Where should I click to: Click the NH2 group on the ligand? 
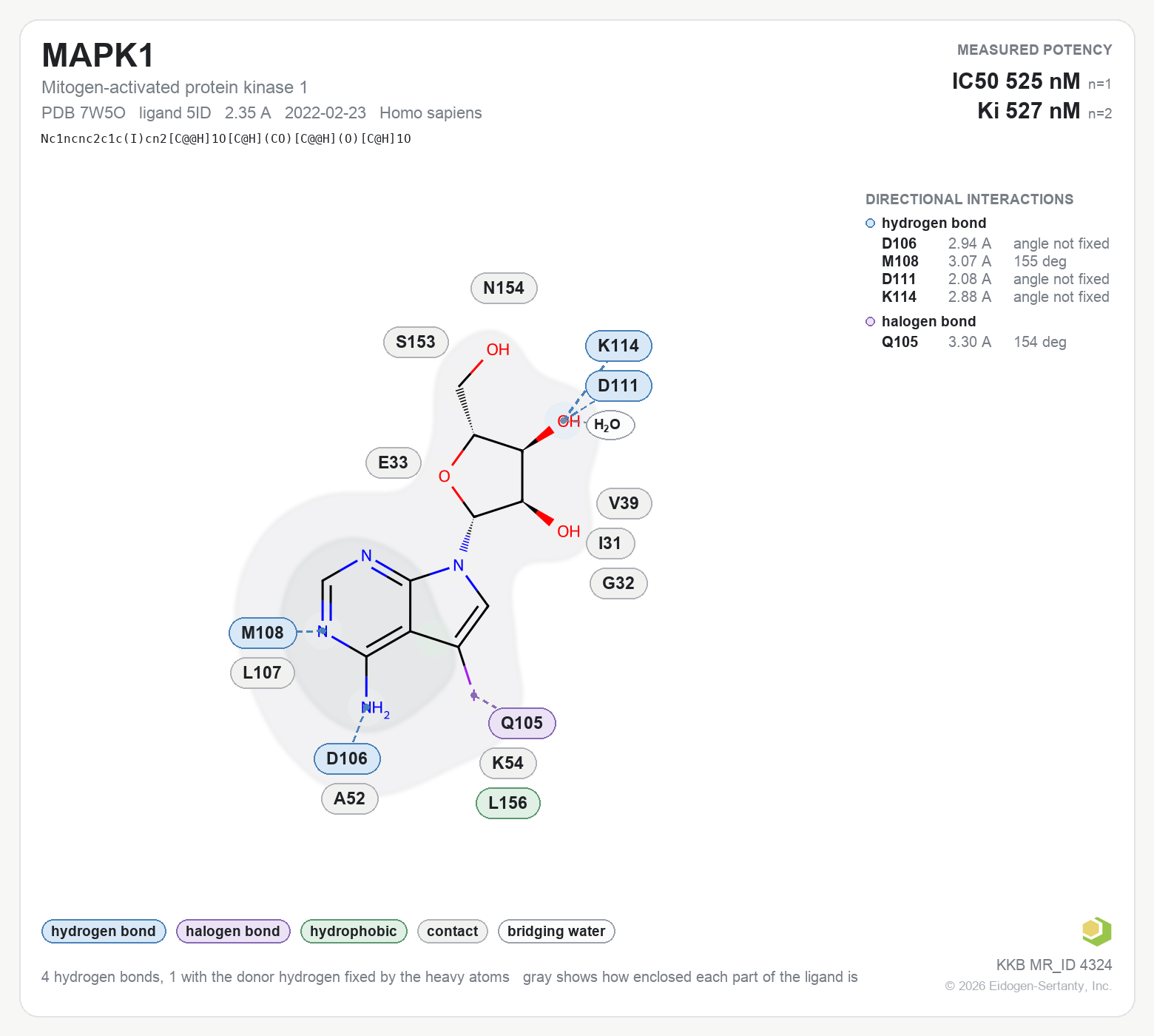[375, 709]
